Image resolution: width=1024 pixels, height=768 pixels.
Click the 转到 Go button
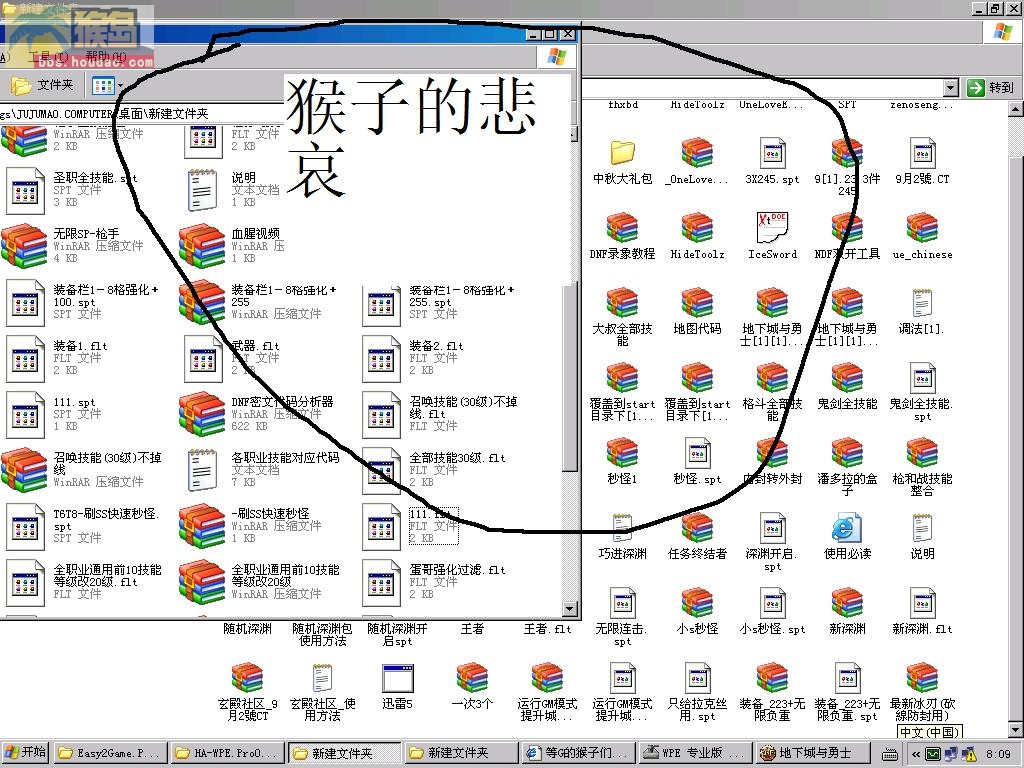(990, 88)
